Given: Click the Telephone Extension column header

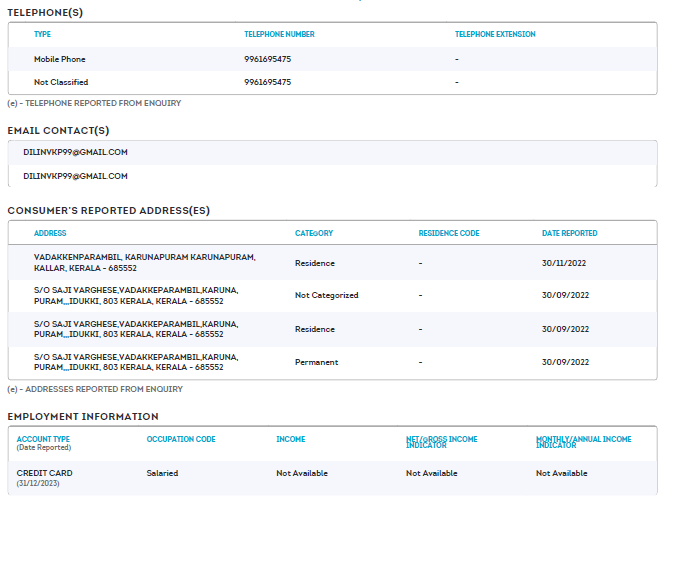Looking at the screenshot, I should click(x=495, y=34).
